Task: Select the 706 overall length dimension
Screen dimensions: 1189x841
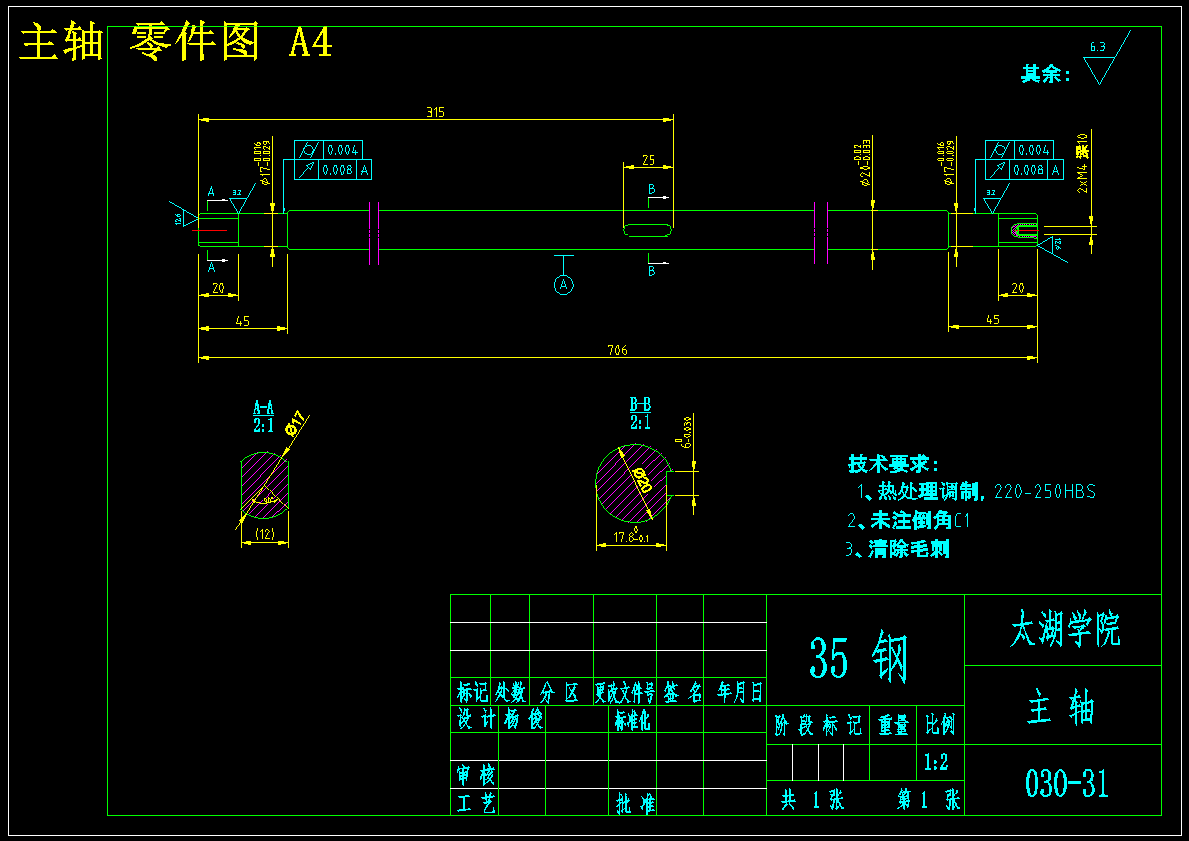Action: [617, 350]
